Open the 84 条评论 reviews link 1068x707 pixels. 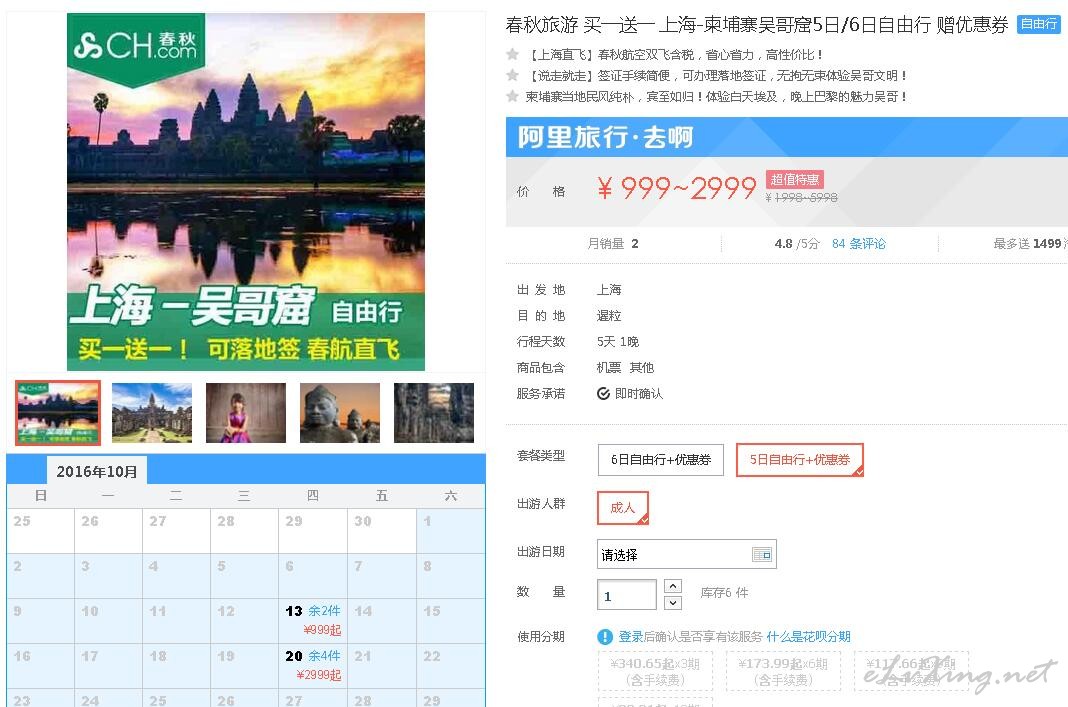[858, 244]
